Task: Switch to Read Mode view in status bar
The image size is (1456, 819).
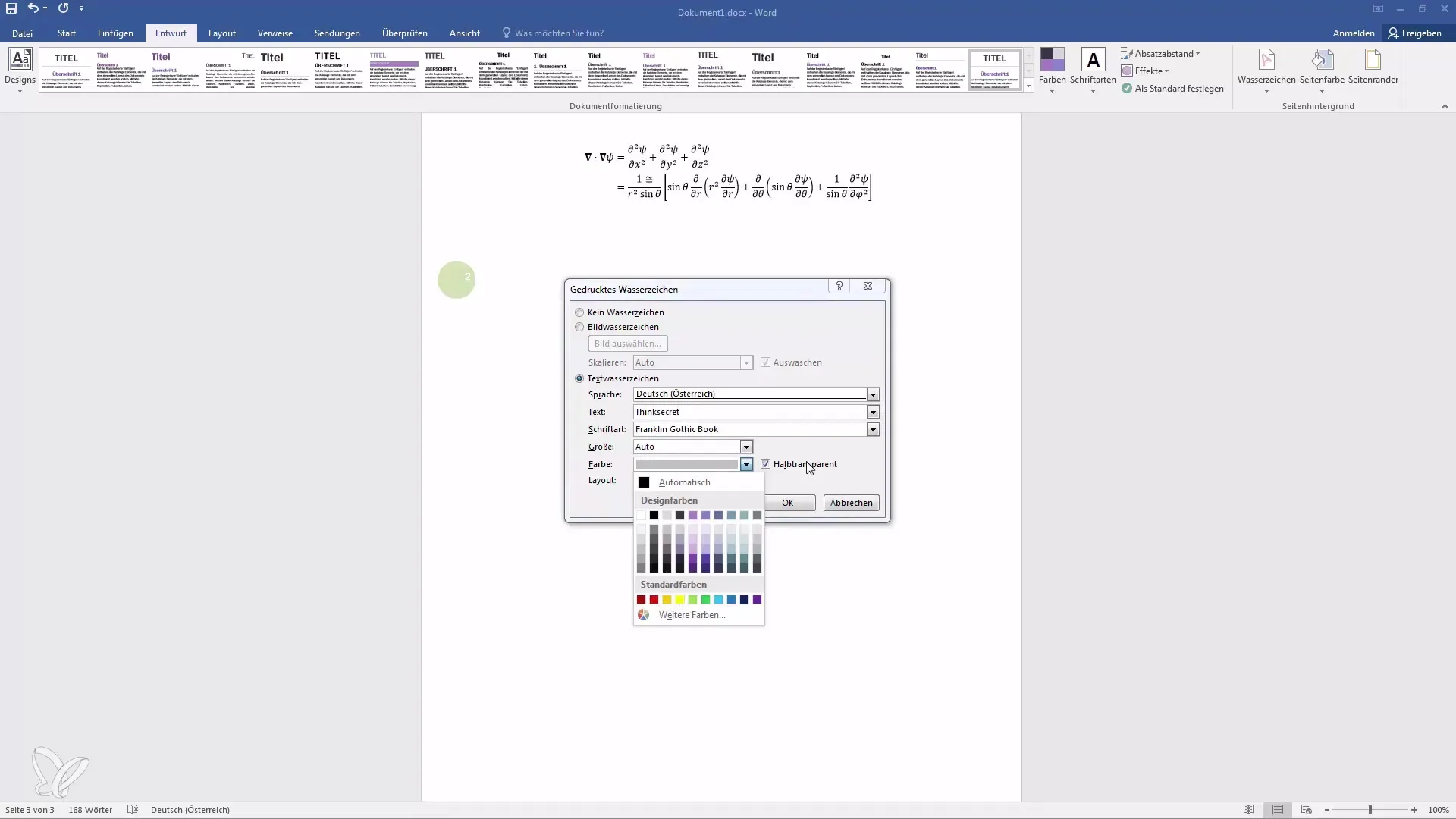Action: 1248,810
